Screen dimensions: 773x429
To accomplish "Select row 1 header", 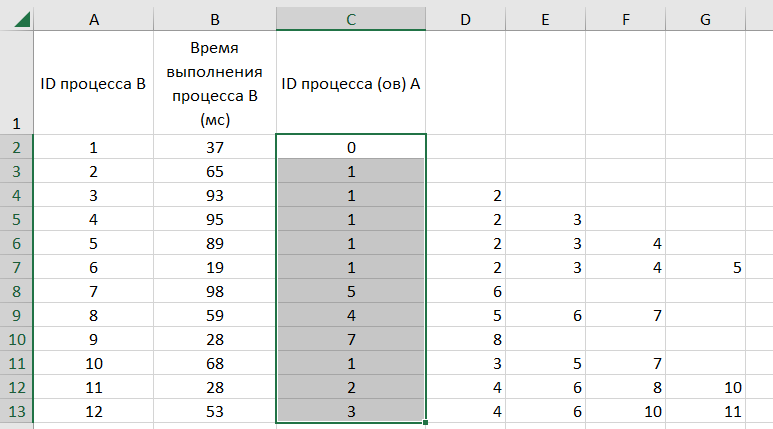I will pos(16,84).
